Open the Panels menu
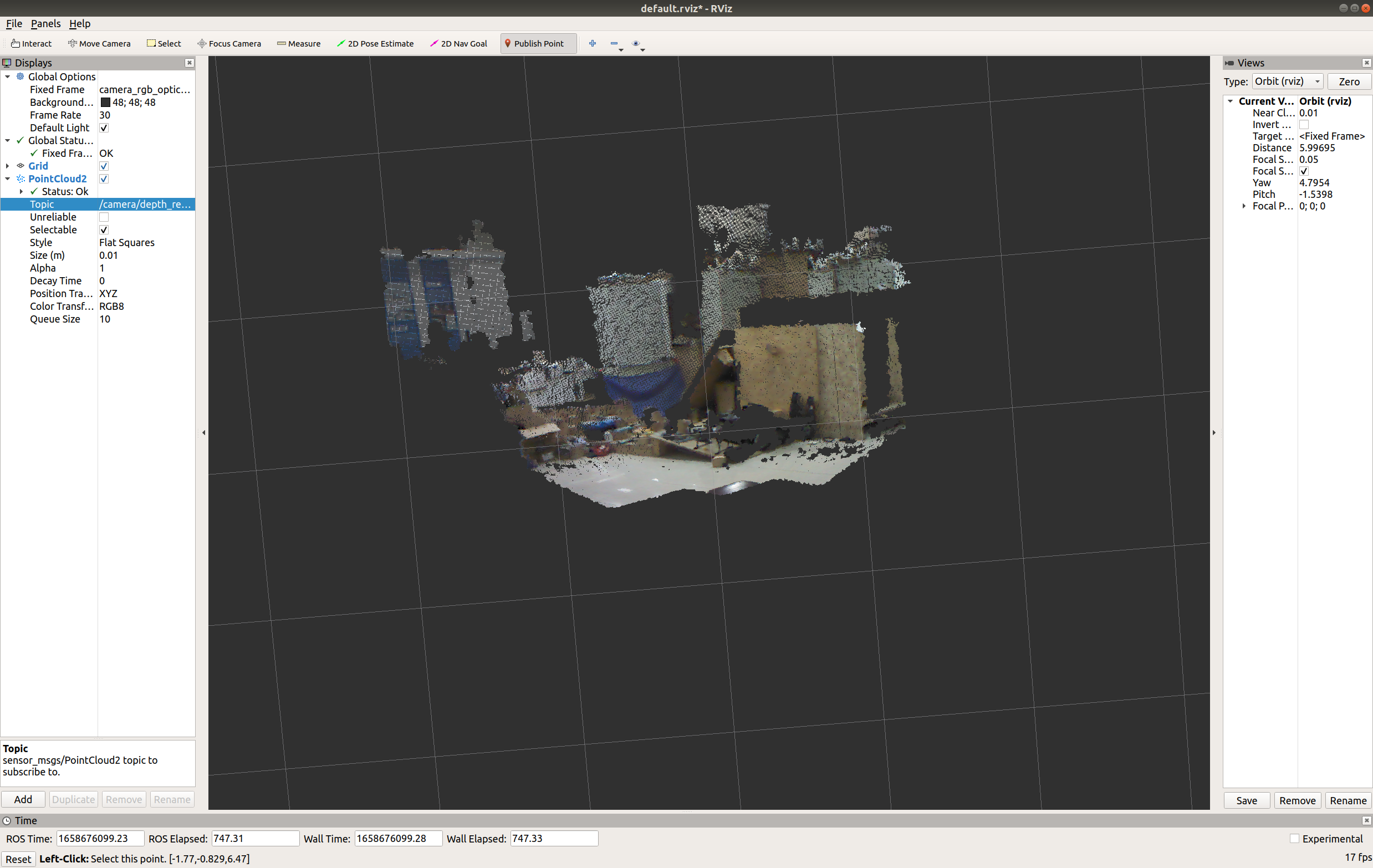Screen dimensions: 1373x868 (x=45, y=23)
